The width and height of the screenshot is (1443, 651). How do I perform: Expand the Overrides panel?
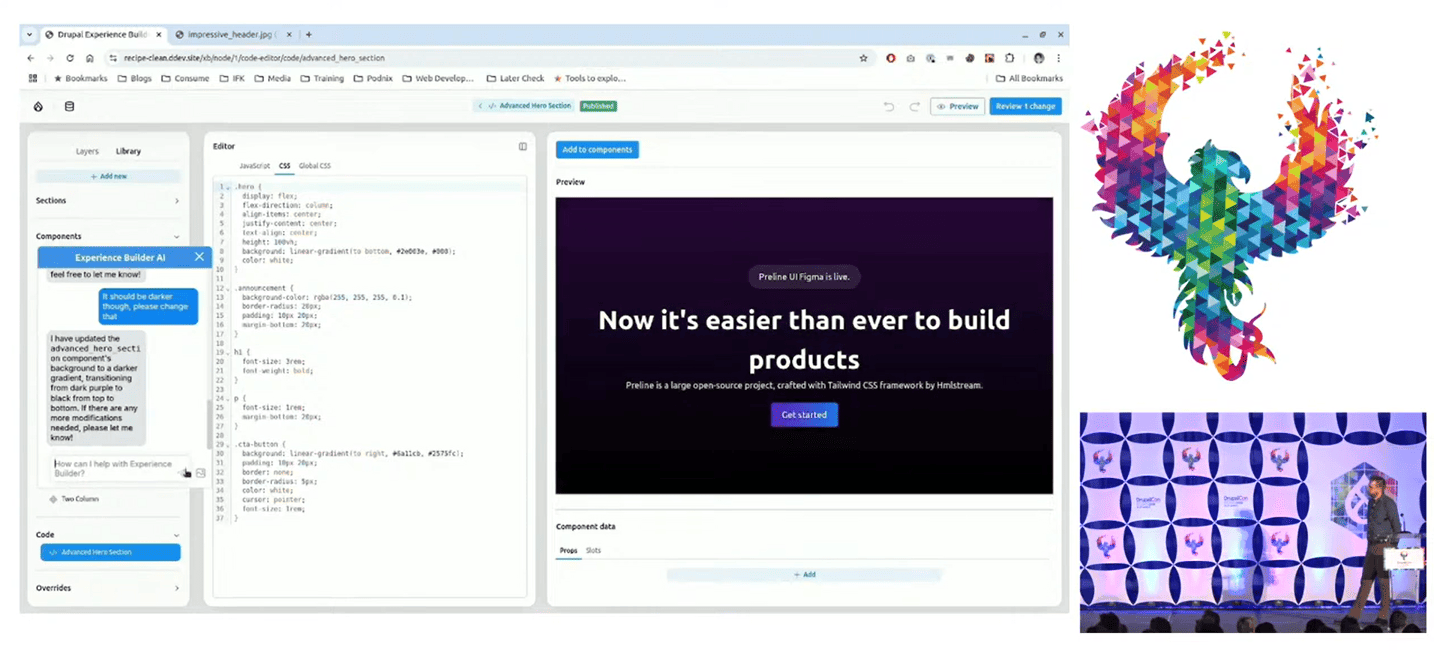(x=177, y=588)
